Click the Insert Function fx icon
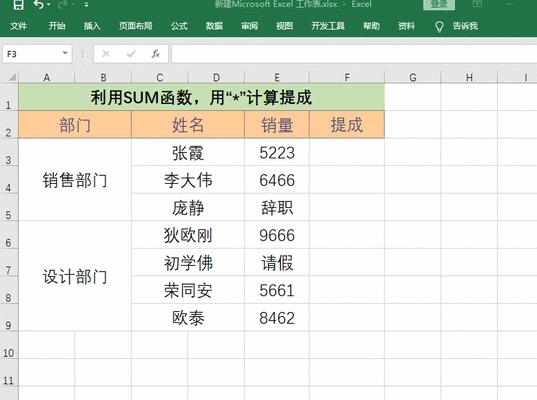Image resolution: width=537 pixels, height=400 pixels. pyautogui.click(x=155, y=54)
